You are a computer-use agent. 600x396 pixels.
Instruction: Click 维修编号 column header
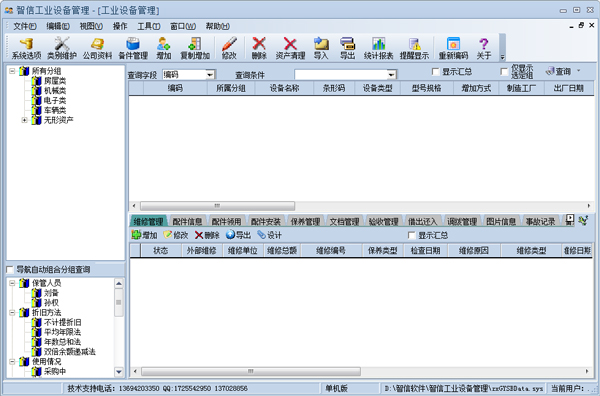331,251
